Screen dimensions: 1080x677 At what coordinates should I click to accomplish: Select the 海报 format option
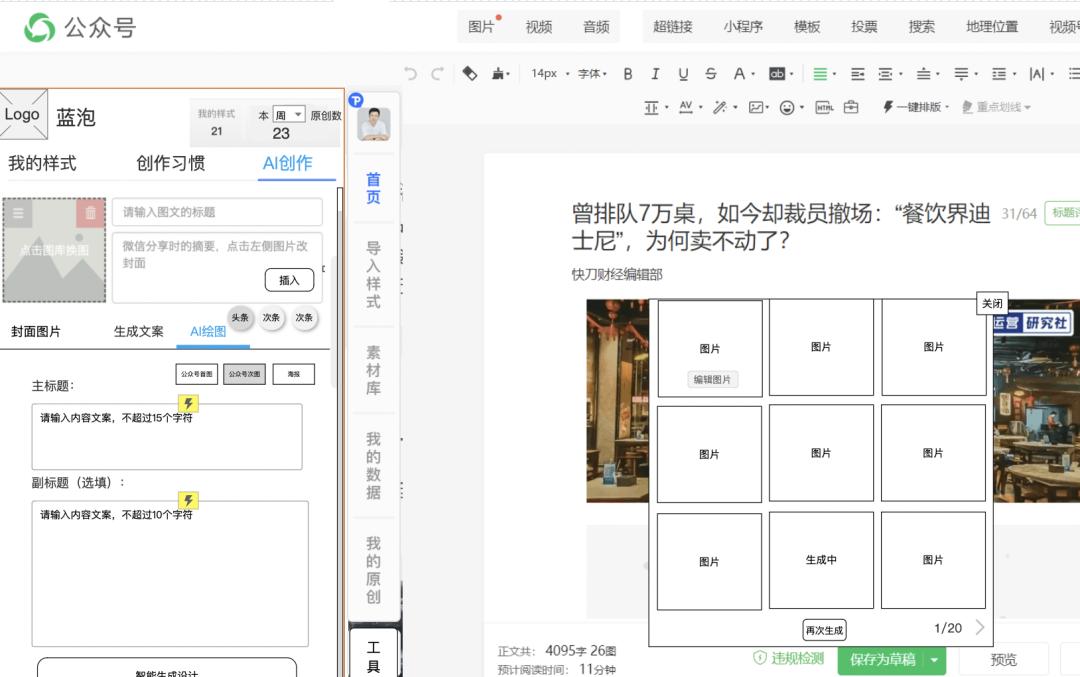tap(293, 374)
